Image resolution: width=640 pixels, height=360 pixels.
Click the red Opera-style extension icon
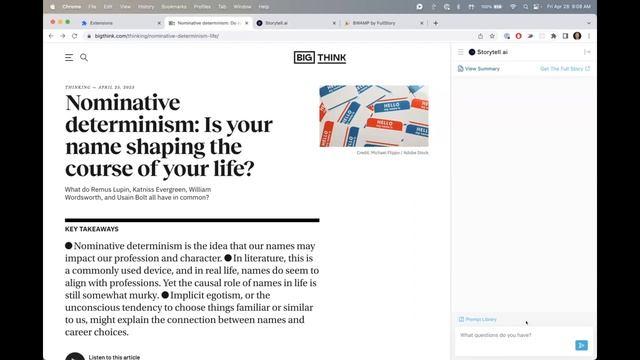518,36
